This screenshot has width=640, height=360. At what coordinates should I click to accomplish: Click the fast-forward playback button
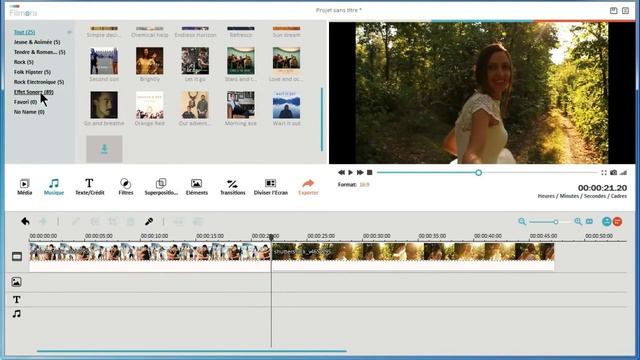(360, 173)
